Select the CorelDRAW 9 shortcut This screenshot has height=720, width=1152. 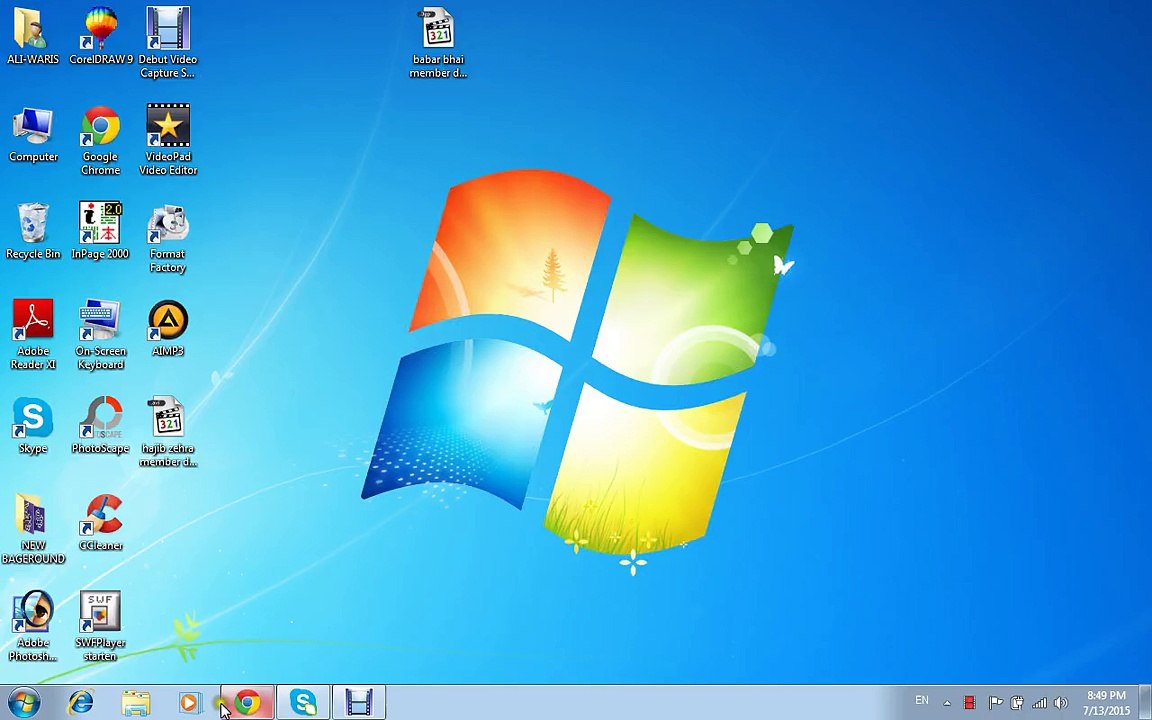[101, 35]
